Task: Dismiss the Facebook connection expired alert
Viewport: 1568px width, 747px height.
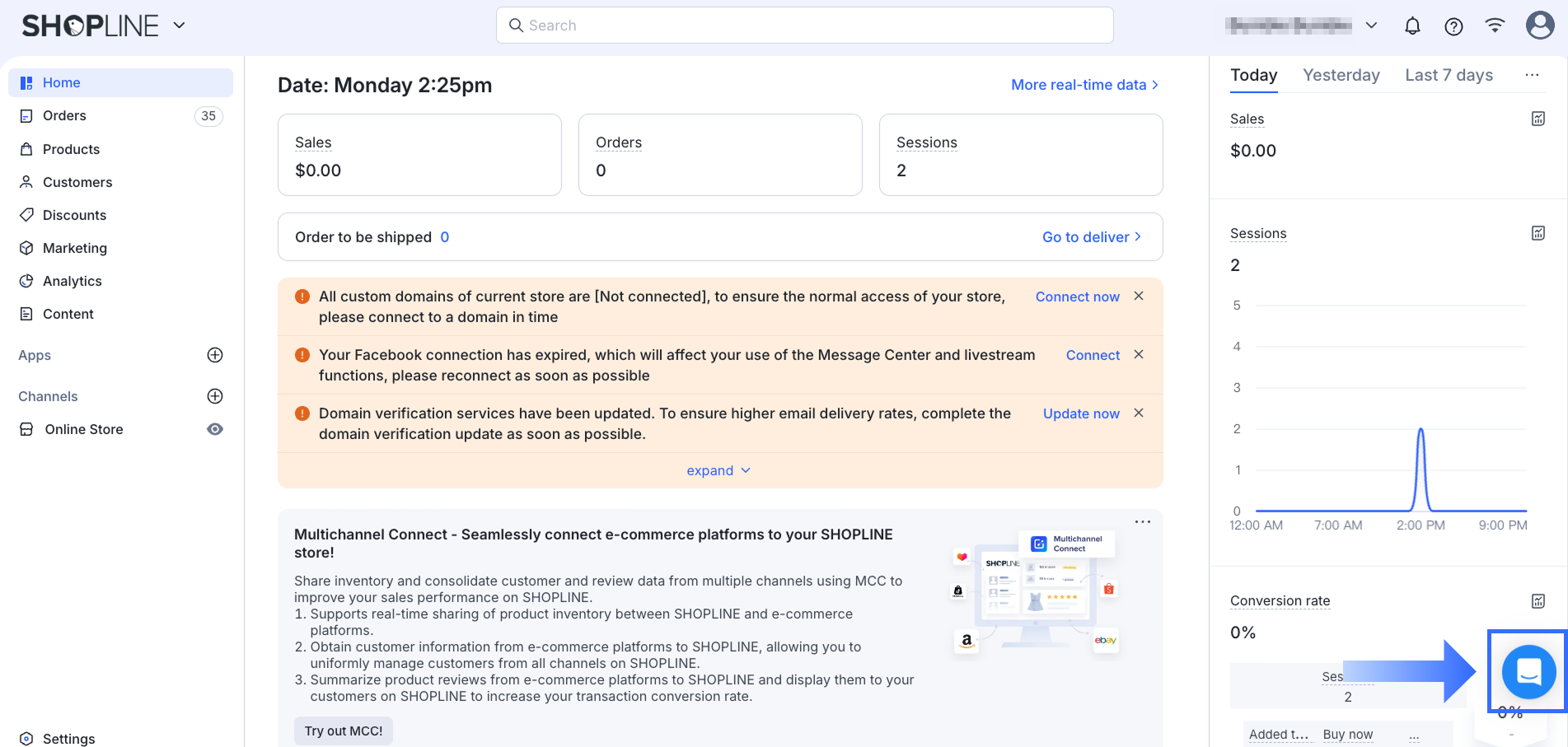Action: pyautogui.click(x=1139, y=354)
